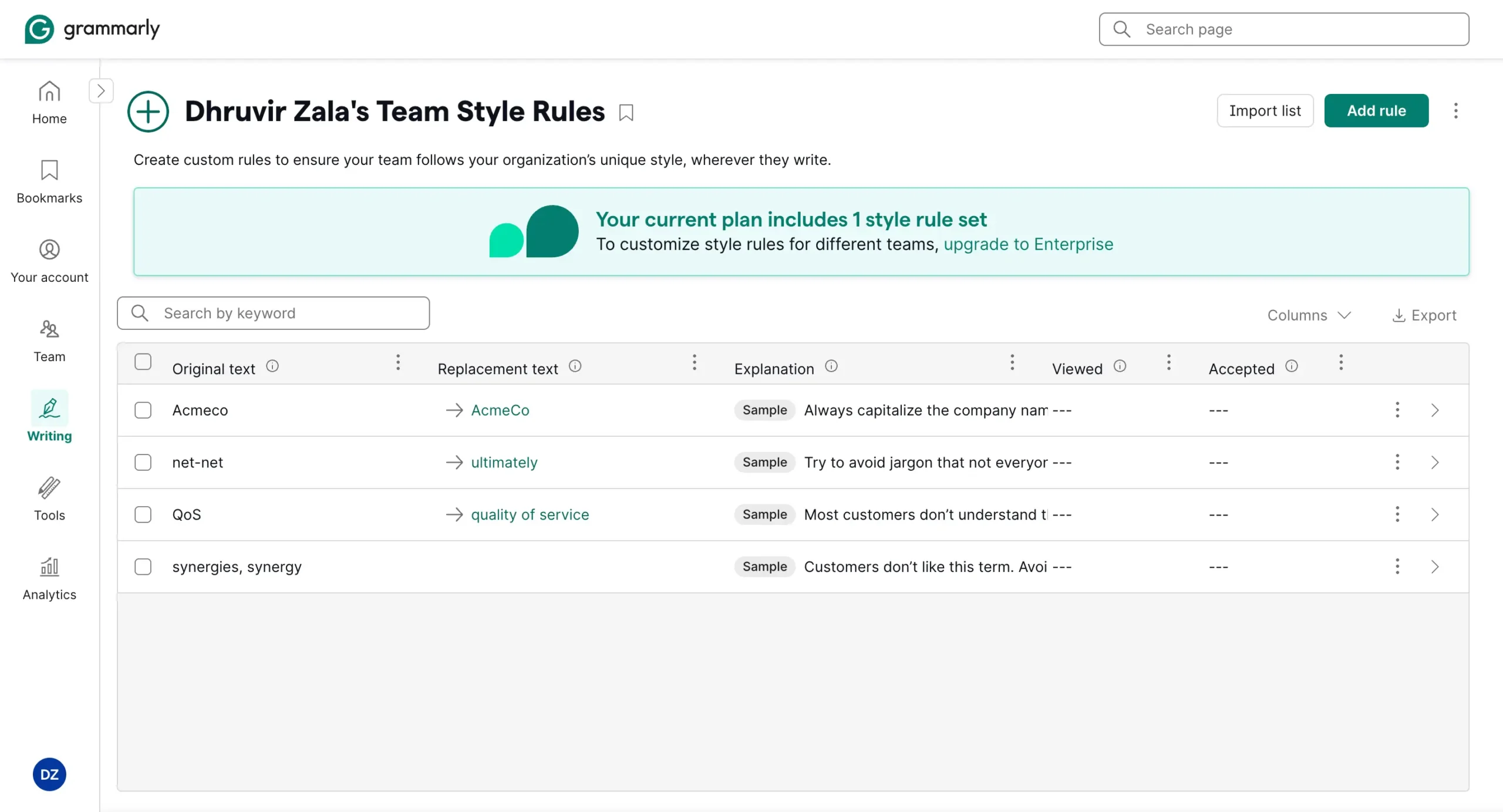The width and height of the screenshot is (1503, 812).
Task: Open Accepted column options menu
Action: coord(1341,362)
